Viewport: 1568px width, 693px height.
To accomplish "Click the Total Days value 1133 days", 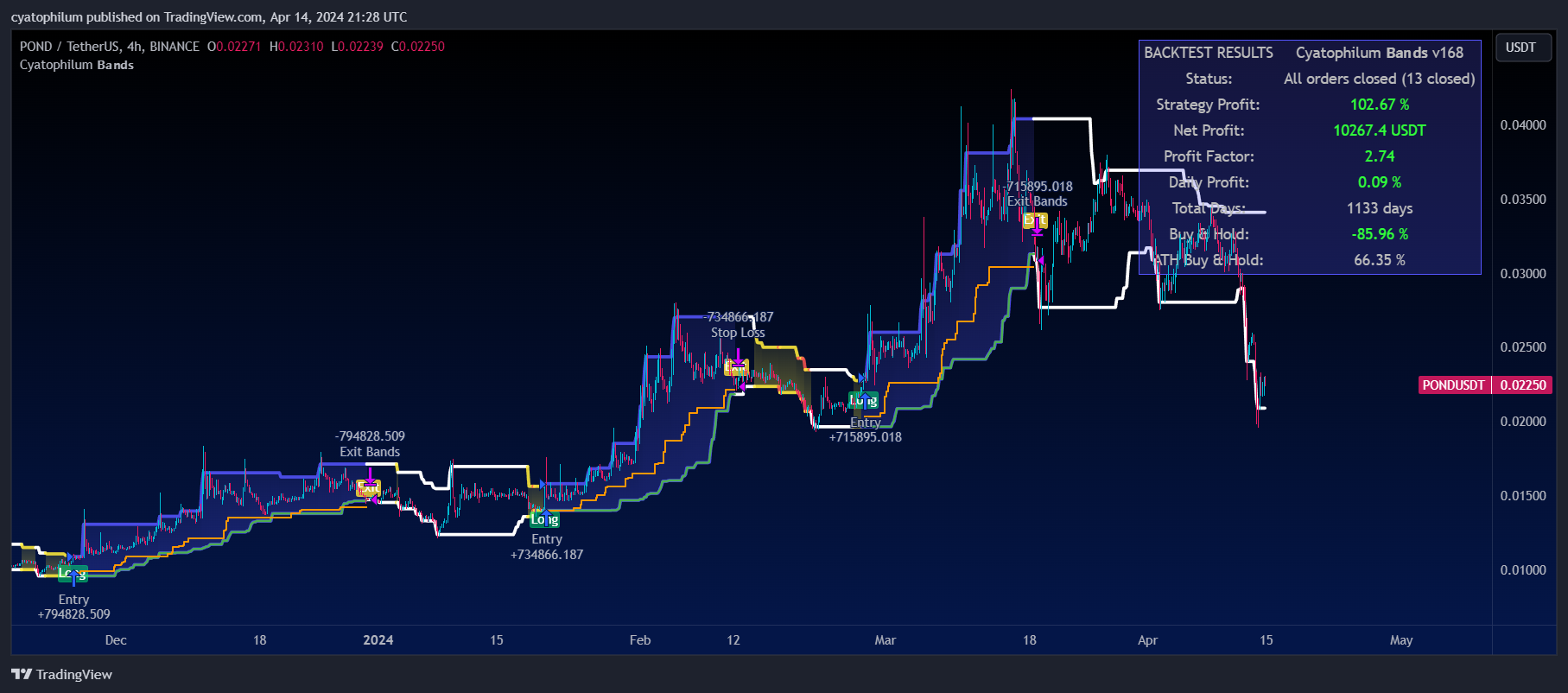I will (1380, 208).
